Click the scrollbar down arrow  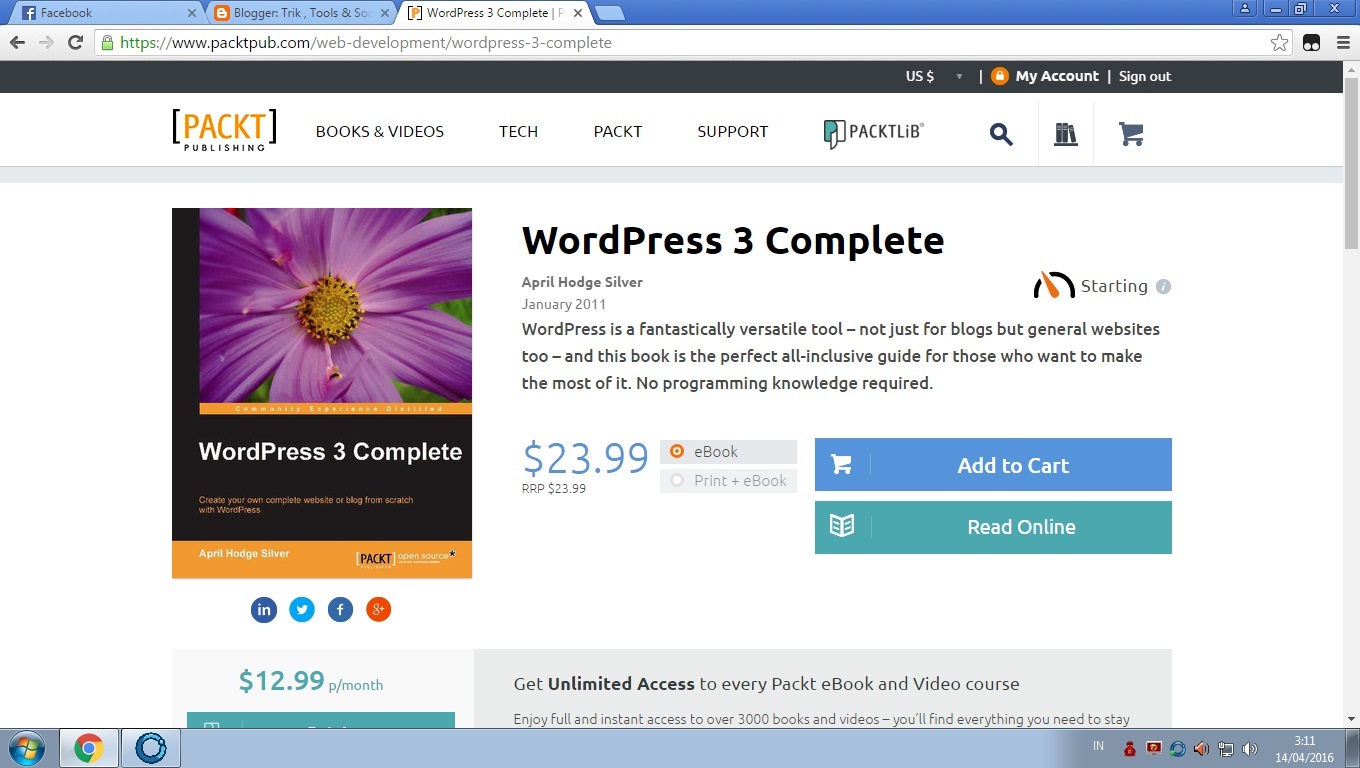[x=1351, y=718]
